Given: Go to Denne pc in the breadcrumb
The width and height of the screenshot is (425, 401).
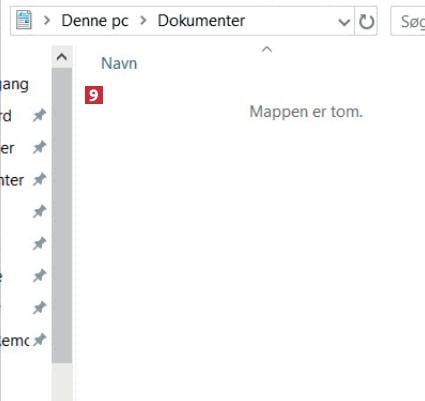Looking at the screenshot, I should pyautogui.click(x=95, y=21).
